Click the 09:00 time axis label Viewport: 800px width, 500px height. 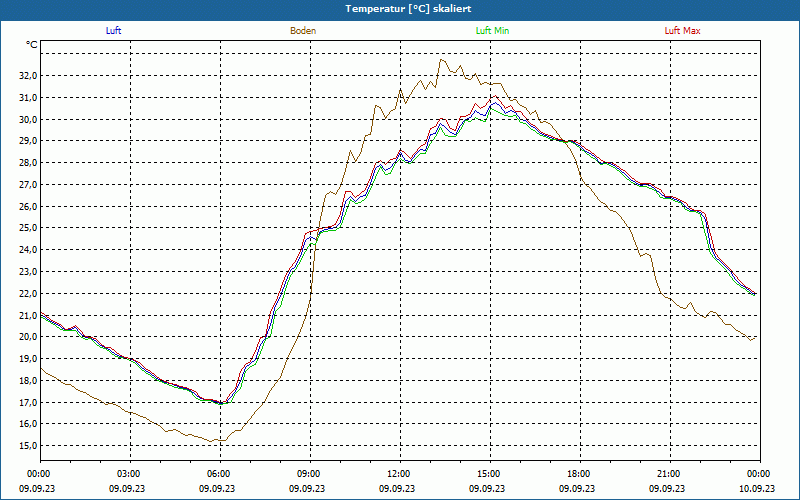point(310,474)
